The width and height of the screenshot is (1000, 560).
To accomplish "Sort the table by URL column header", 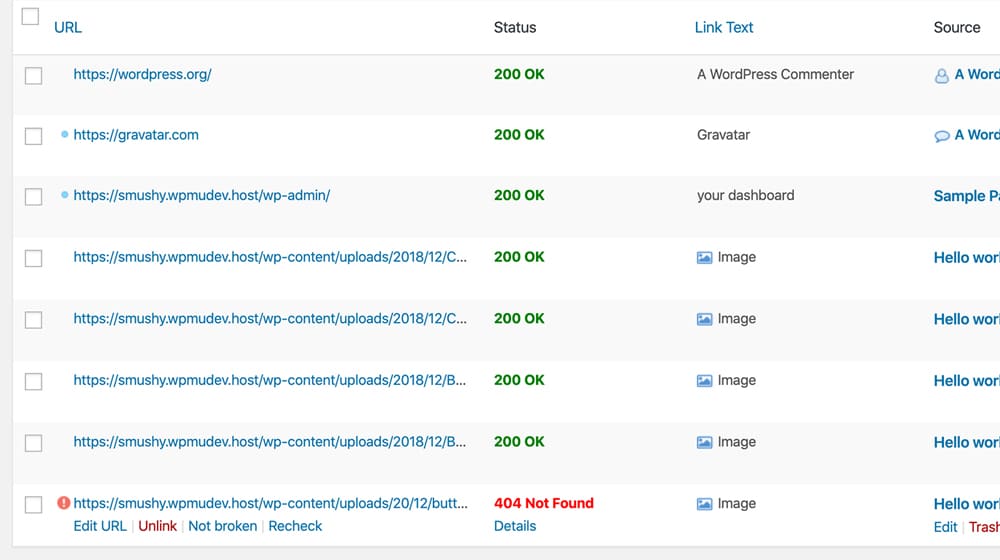I will click(68, 27).
